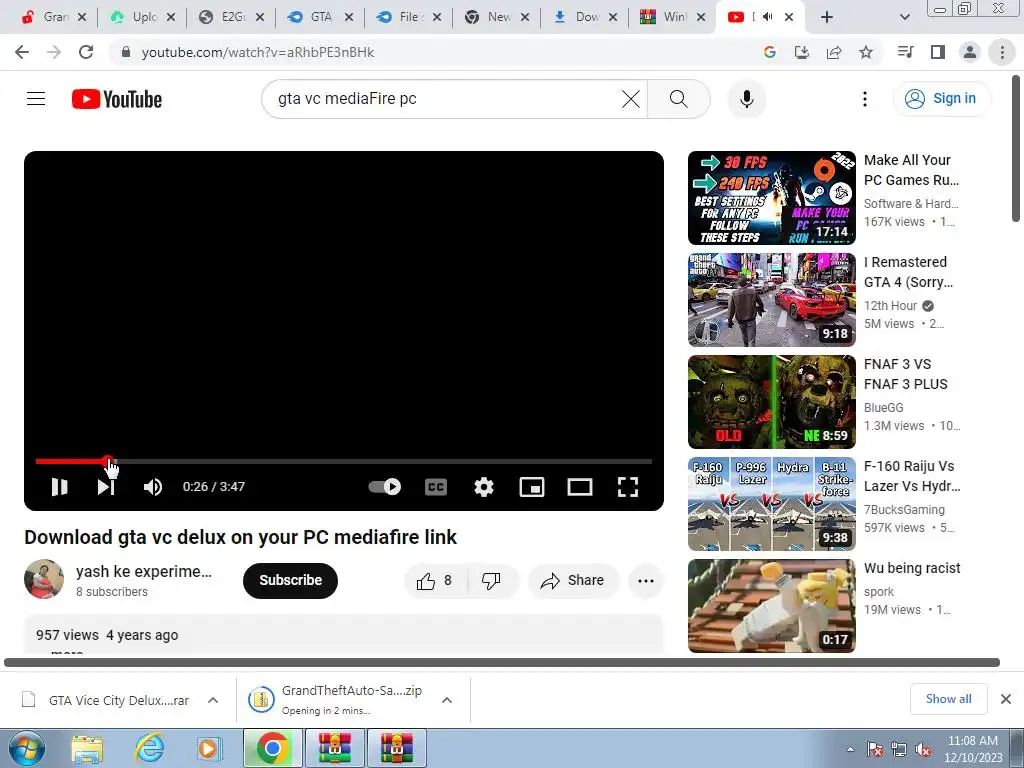Open Chrome three-dot menu

tap(1002, 52)
